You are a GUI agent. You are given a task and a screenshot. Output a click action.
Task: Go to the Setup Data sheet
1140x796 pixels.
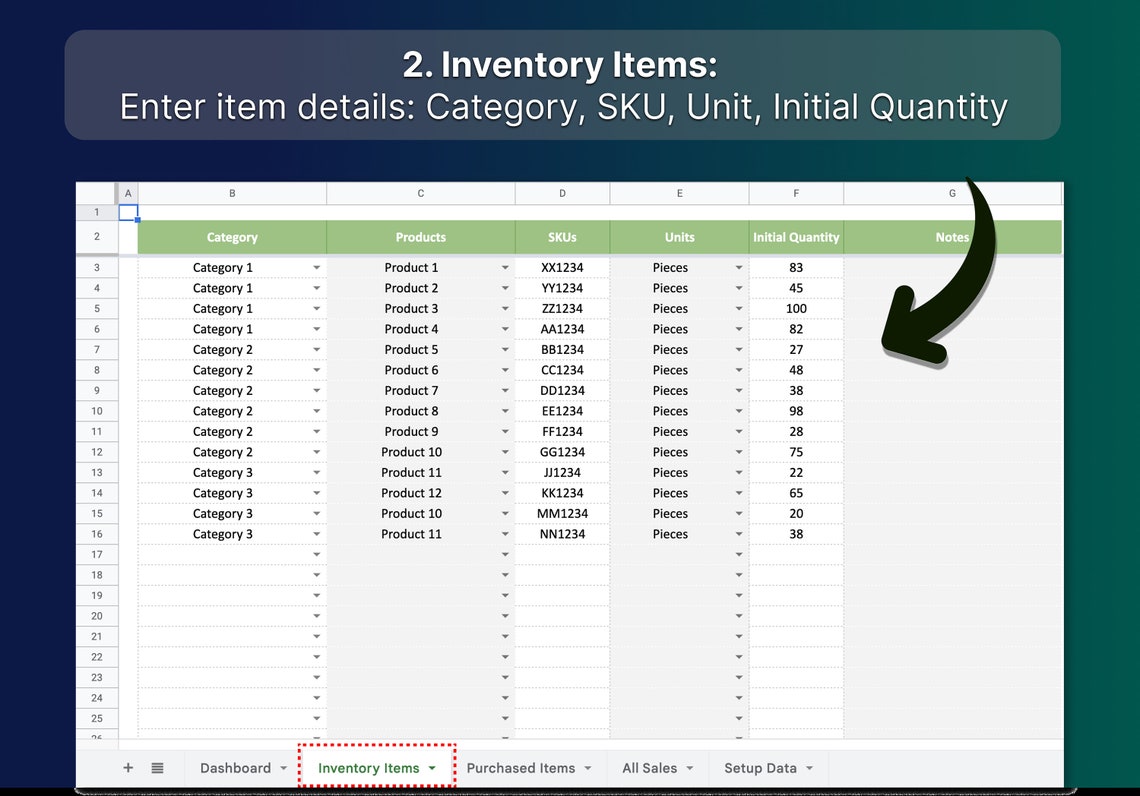click(x=760, y=767)
